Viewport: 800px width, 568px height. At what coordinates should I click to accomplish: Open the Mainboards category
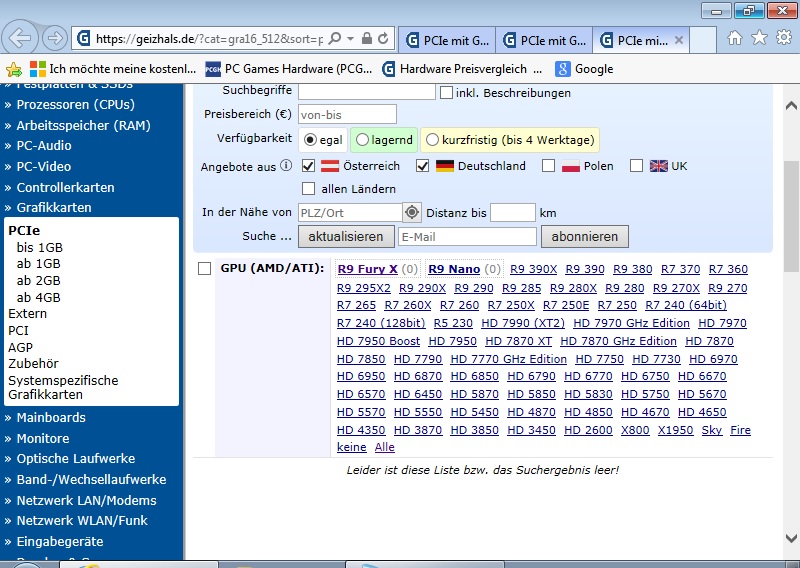(x=51, y=417)
